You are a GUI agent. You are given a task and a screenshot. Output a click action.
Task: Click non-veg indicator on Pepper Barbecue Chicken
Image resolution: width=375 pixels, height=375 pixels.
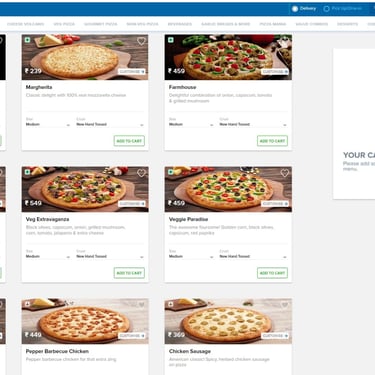pyautogui.click(x=27, y=304)
